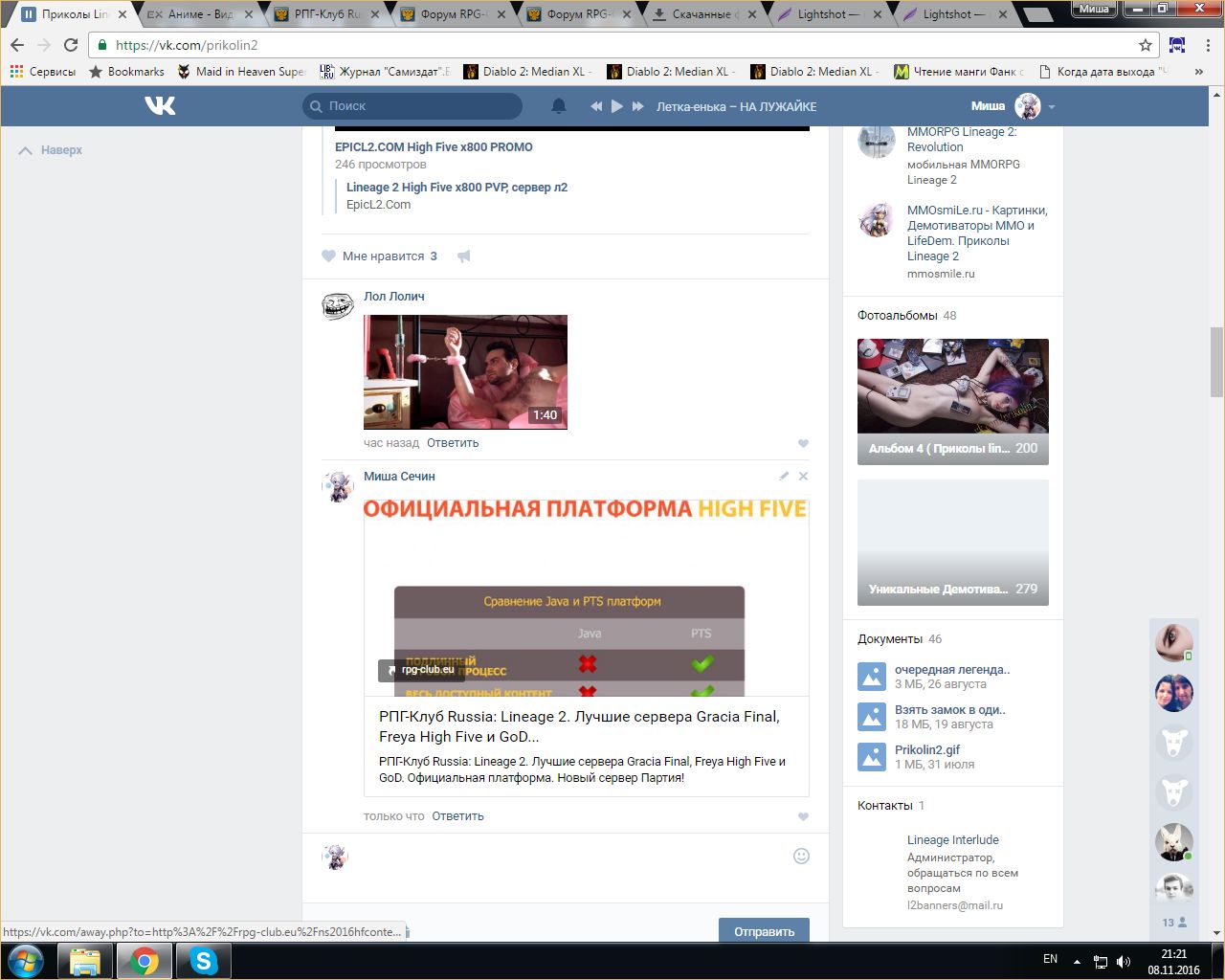
Task: Play the 1:40 video thumbnail
Action: pyautogui.click(x=465, y=371)
